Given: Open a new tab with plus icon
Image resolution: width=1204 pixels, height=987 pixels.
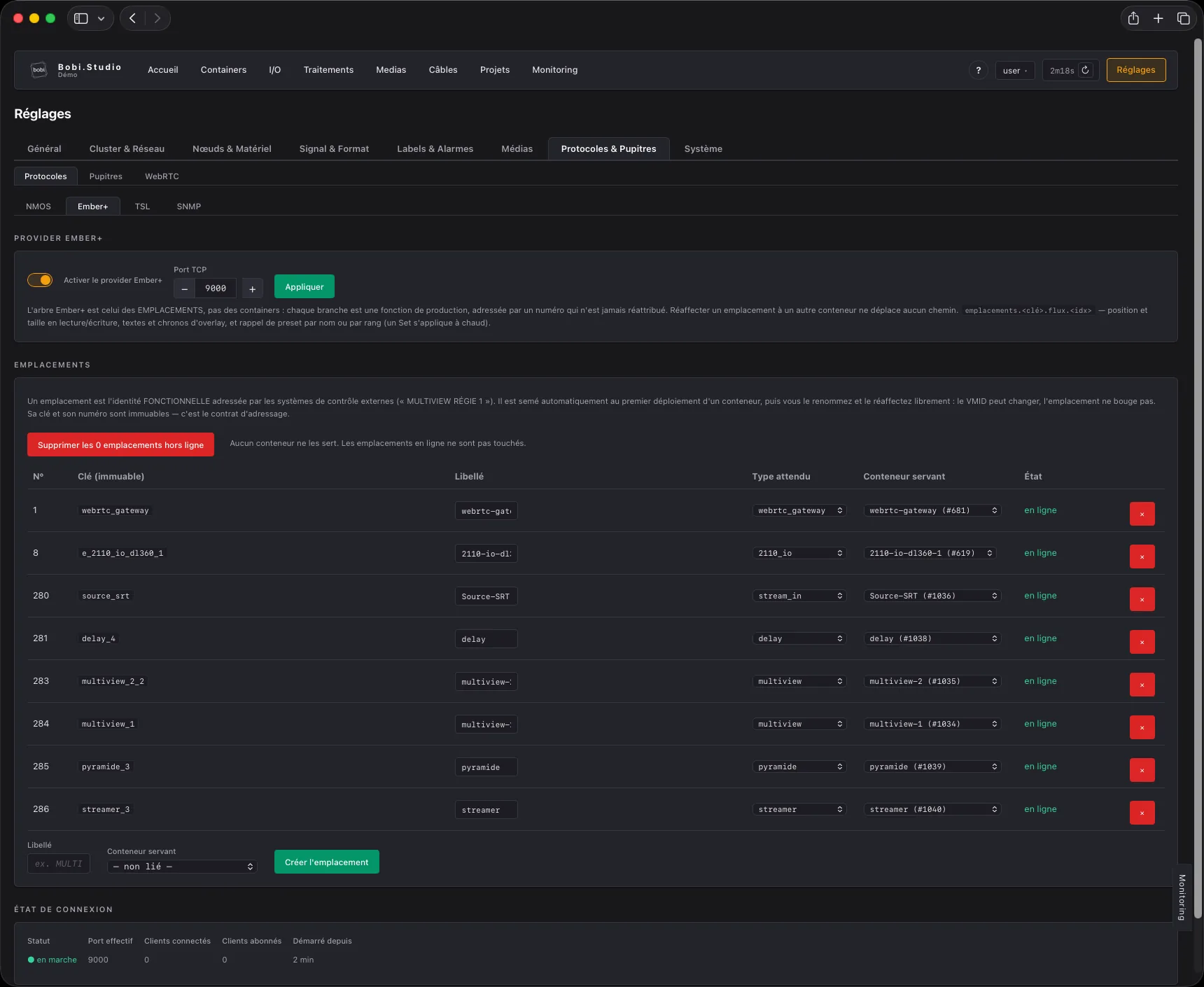Looking at the screenshot, I should click(1158, 18).
